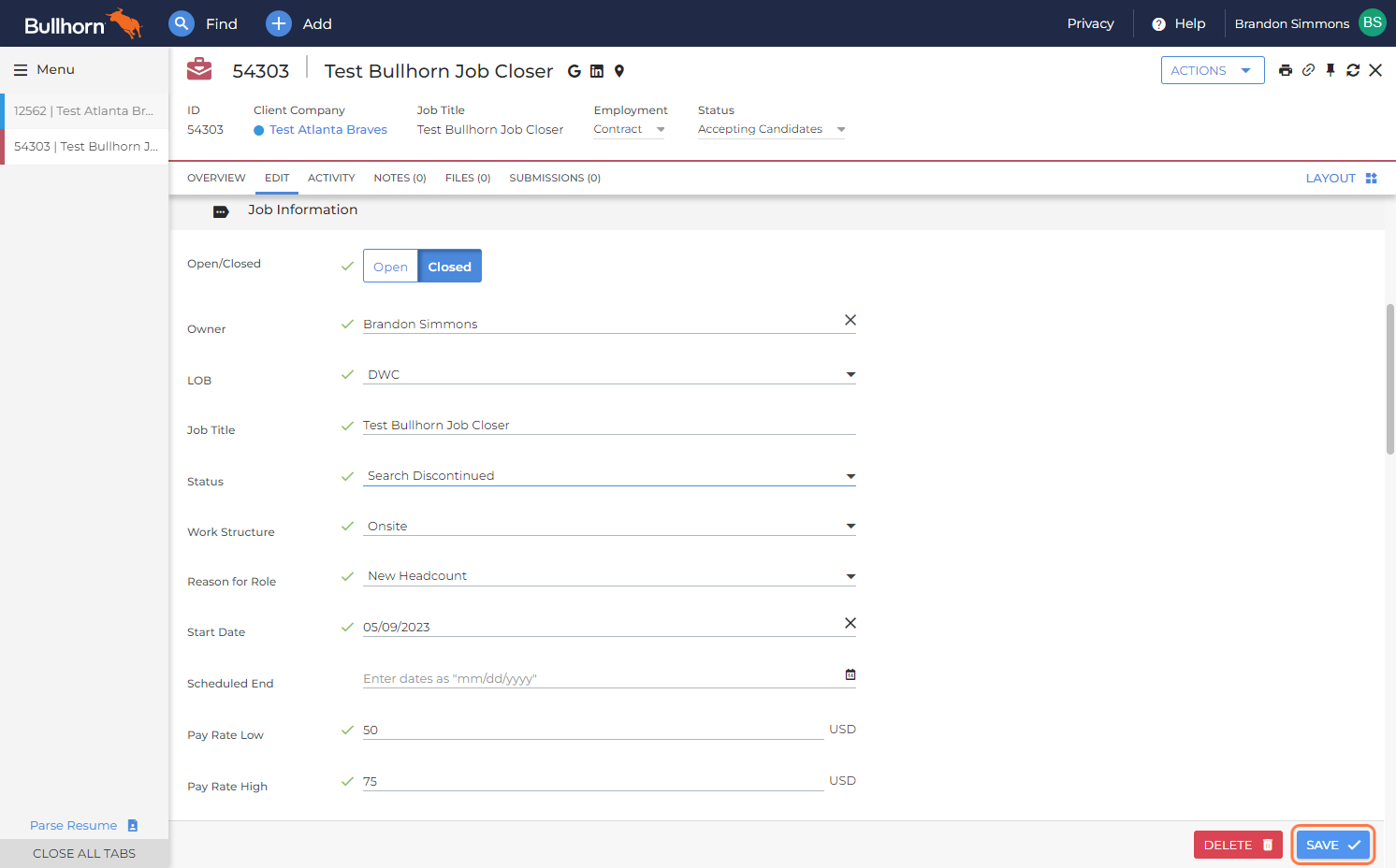
Task: Open the LOB dropdown
Action: (610, 375)
